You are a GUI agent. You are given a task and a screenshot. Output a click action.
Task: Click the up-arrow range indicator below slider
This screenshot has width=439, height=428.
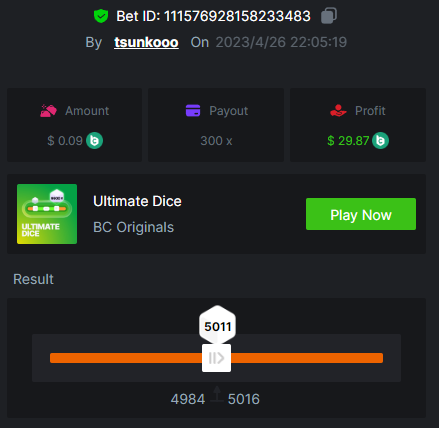coord(217,394)
